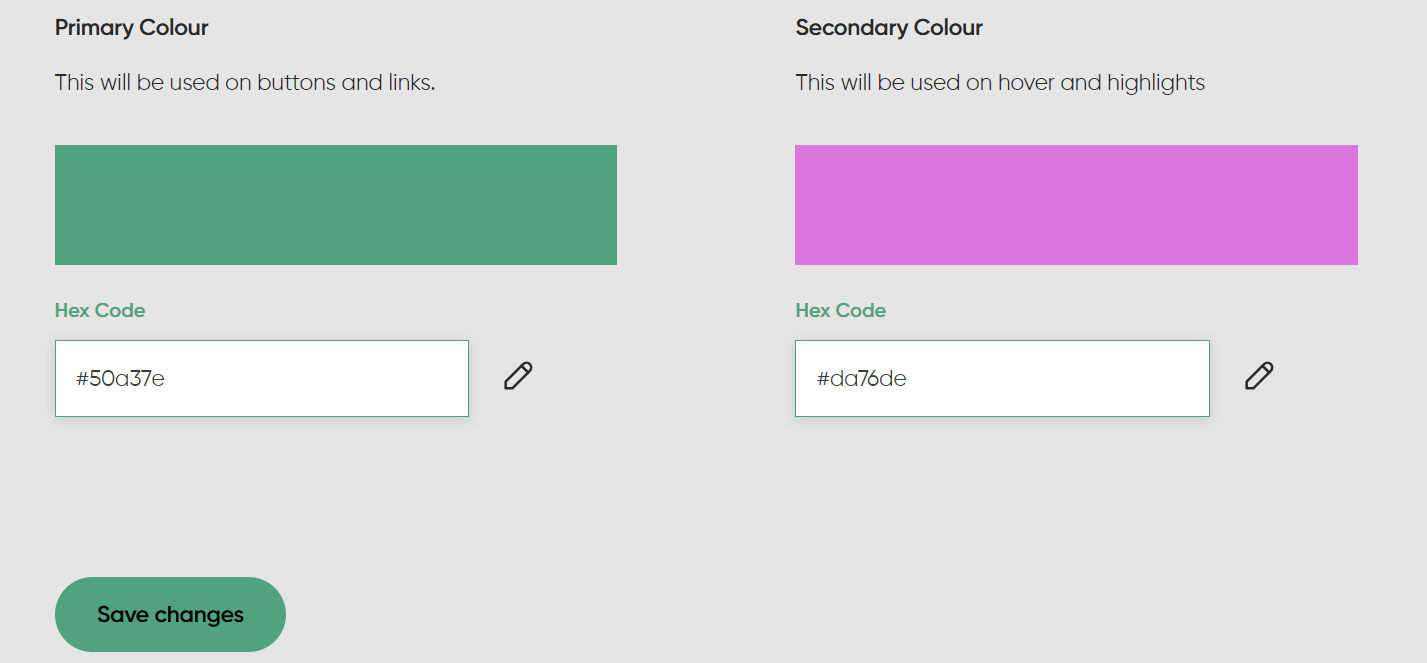
Task: Click the Hex Code label under the green swatch
Action: 100,311
